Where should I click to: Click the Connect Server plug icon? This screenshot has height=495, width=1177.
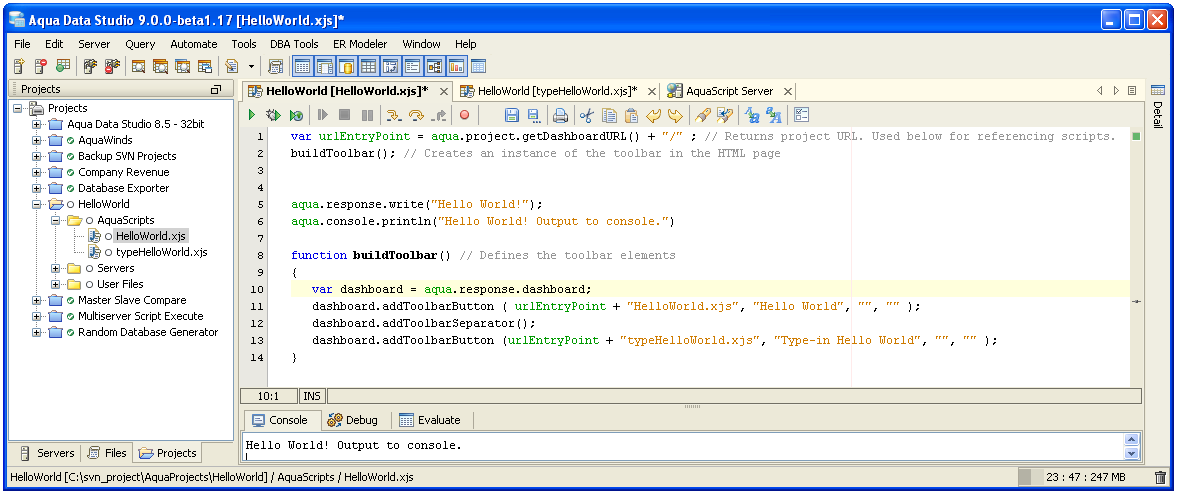coord(90,66)
